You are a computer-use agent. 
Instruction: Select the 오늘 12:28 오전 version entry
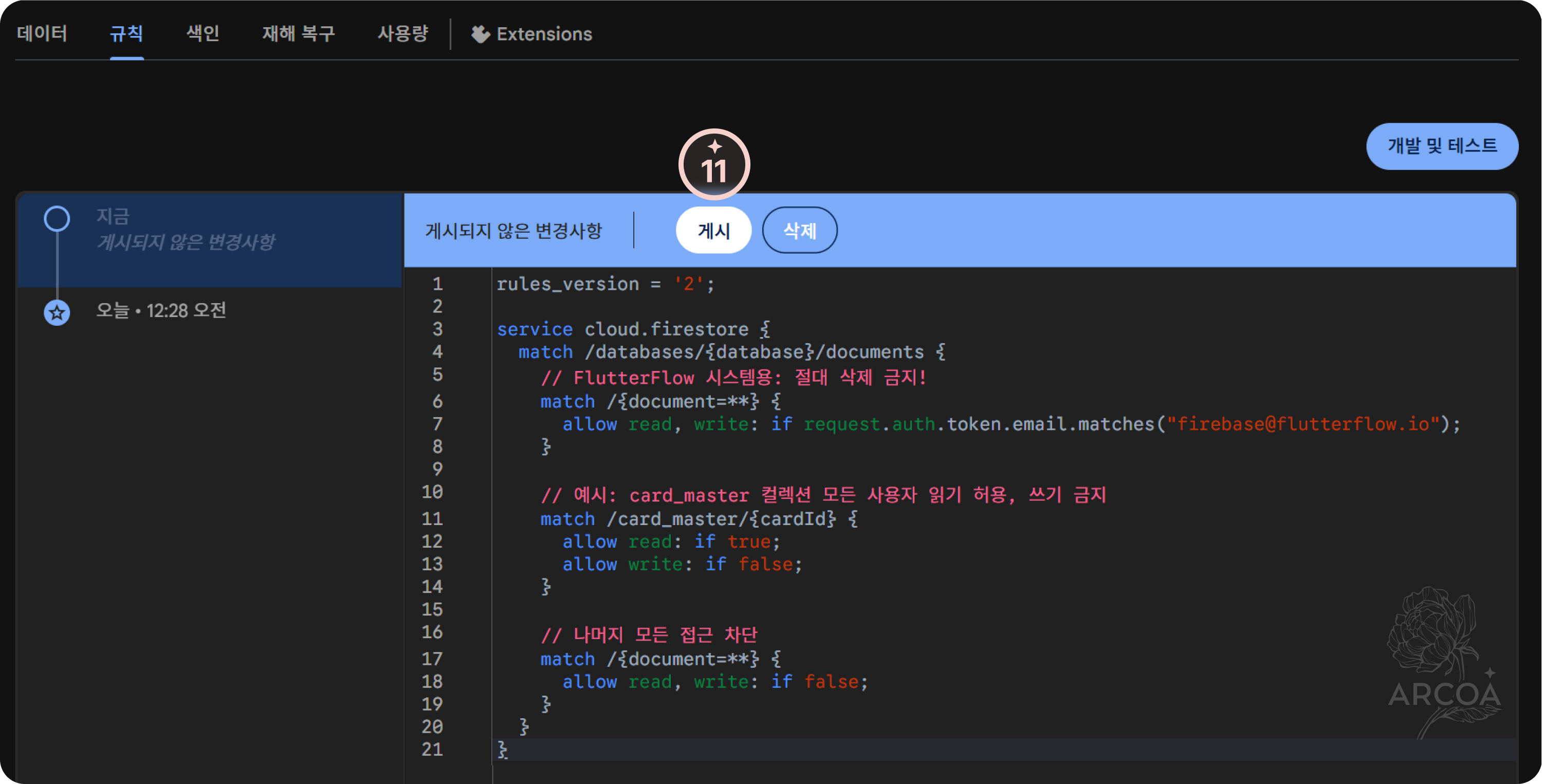[x=161, y=311]
